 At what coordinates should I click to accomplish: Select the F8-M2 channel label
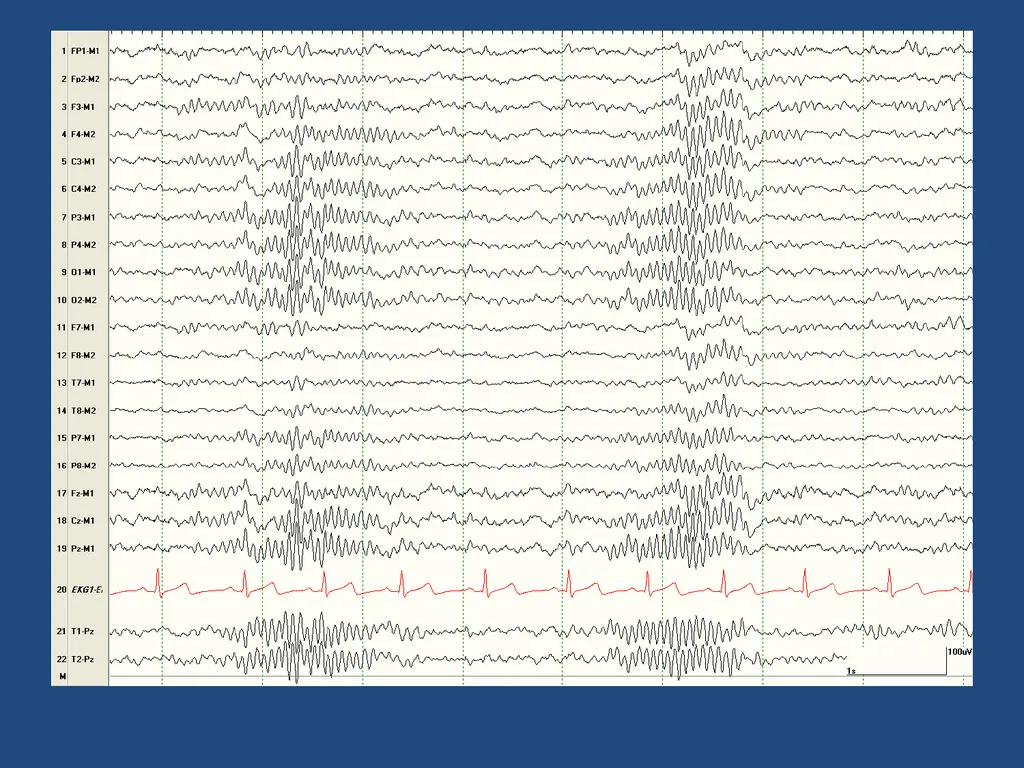click(84, 355)
